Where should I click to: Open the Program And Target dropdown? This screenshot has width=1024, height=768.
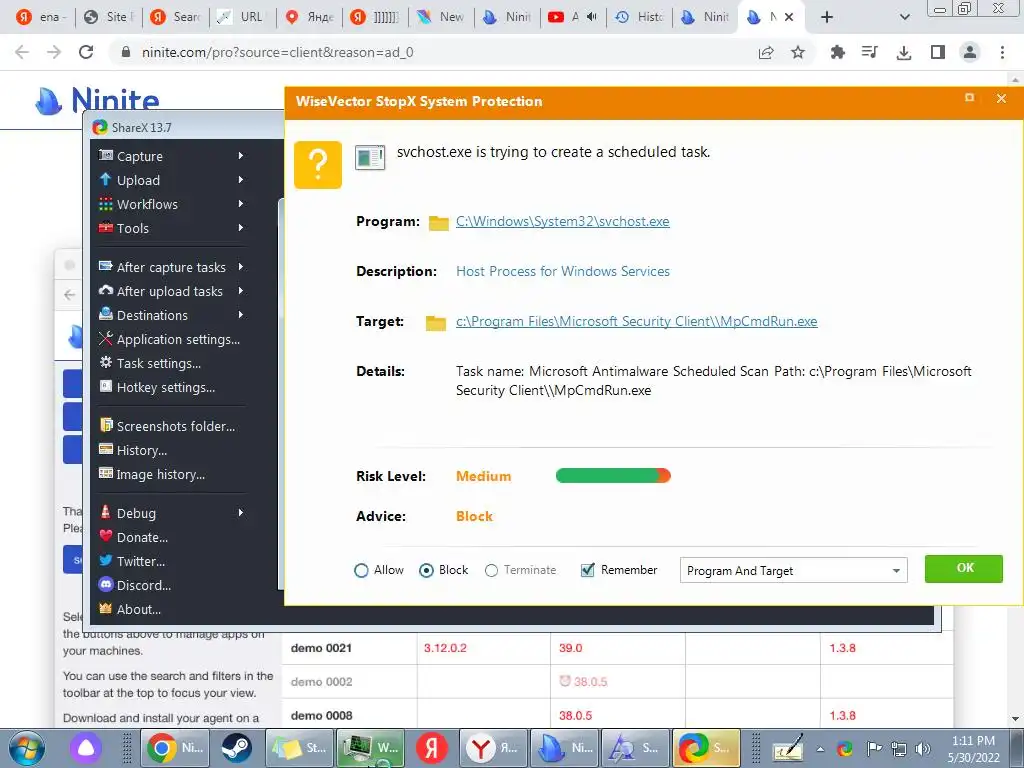(x=793, y=571)
